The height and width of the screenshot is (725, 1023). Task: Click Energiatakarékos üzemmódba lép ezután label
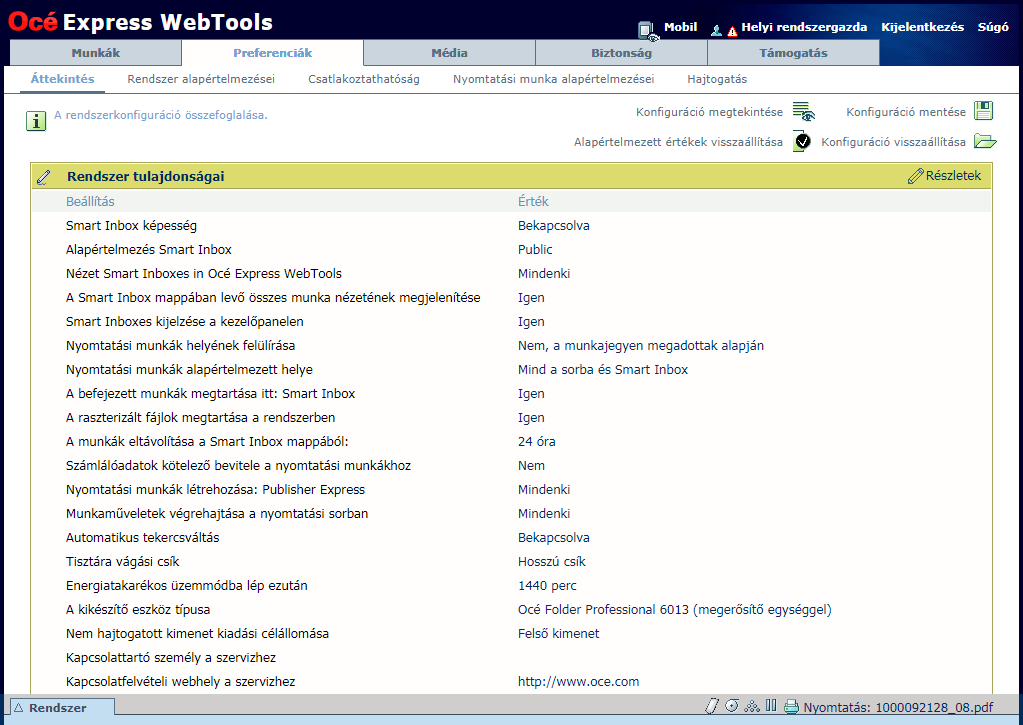[x=187, y=586]
